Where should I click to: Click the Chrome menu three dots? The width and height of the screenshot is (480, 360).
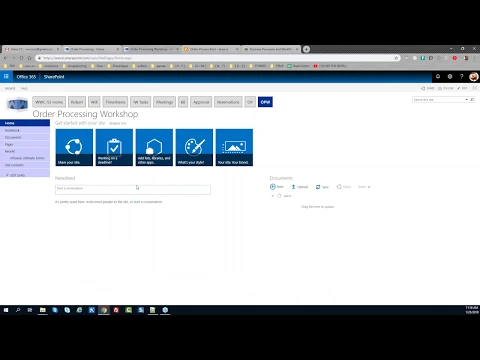pos(475,58)
